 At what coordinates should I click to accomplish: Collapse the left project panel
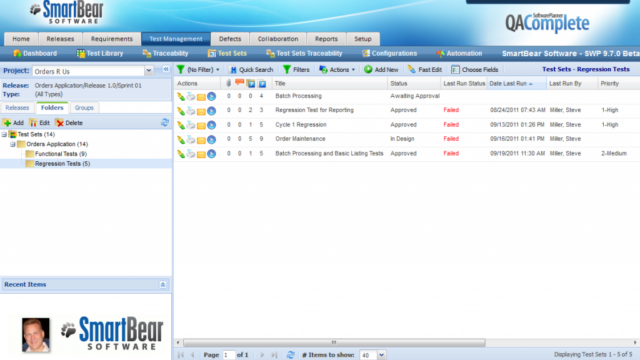pyautogui.click(x=166, y=69)
